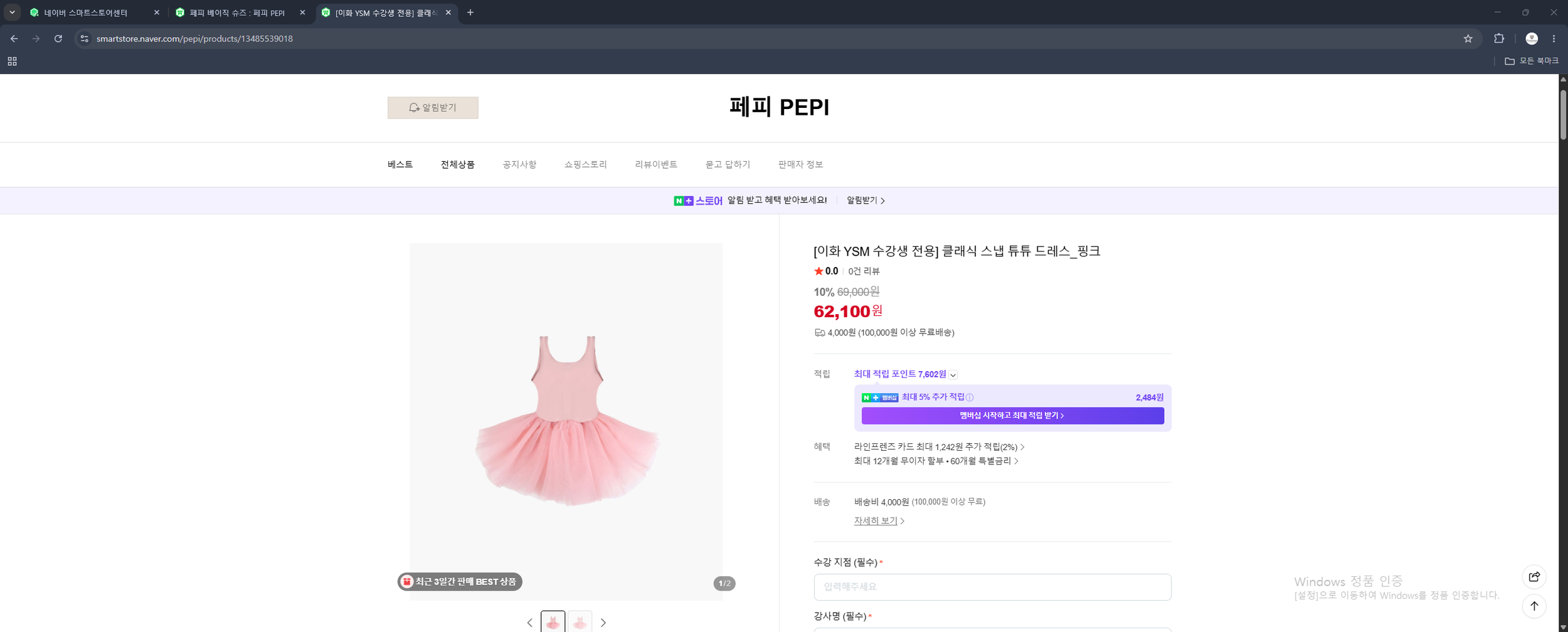Viewport: 1568px width, 632px height.
Task: Click the address bar URL
Action: click(194, 39)
